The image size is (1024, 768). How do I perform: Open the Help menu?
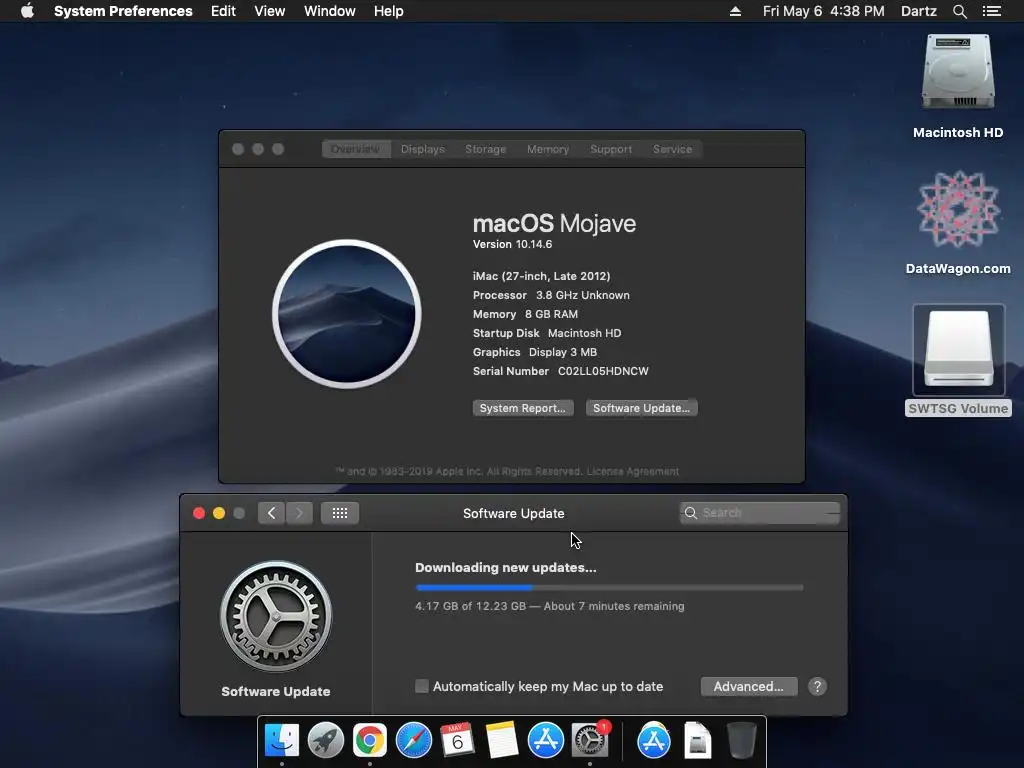point(389,11)
